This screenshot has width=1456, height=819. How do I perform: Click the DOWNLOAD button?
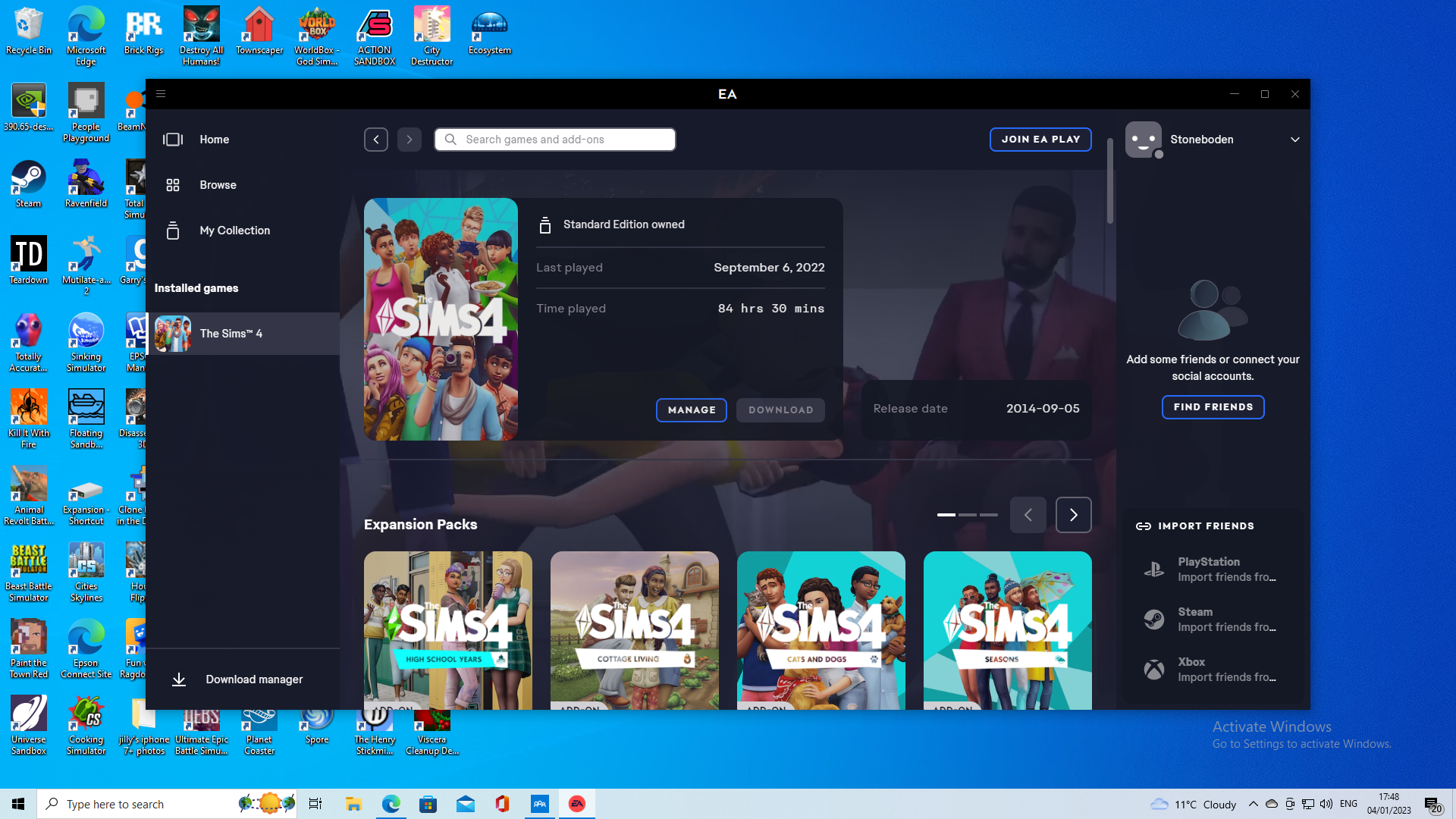780,410
